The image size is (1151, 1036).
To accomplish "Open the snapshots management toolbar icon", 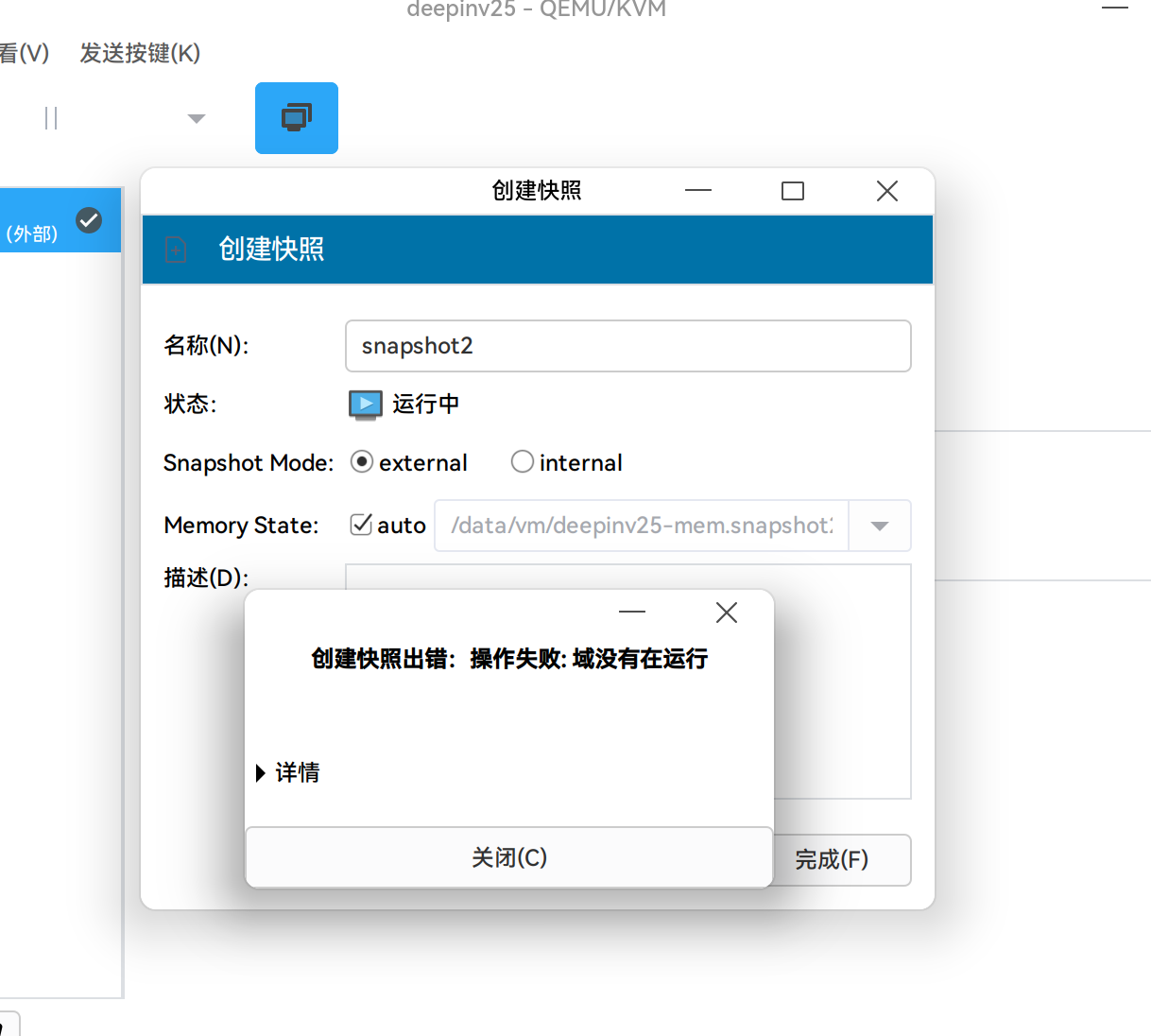I will (296, 117).
